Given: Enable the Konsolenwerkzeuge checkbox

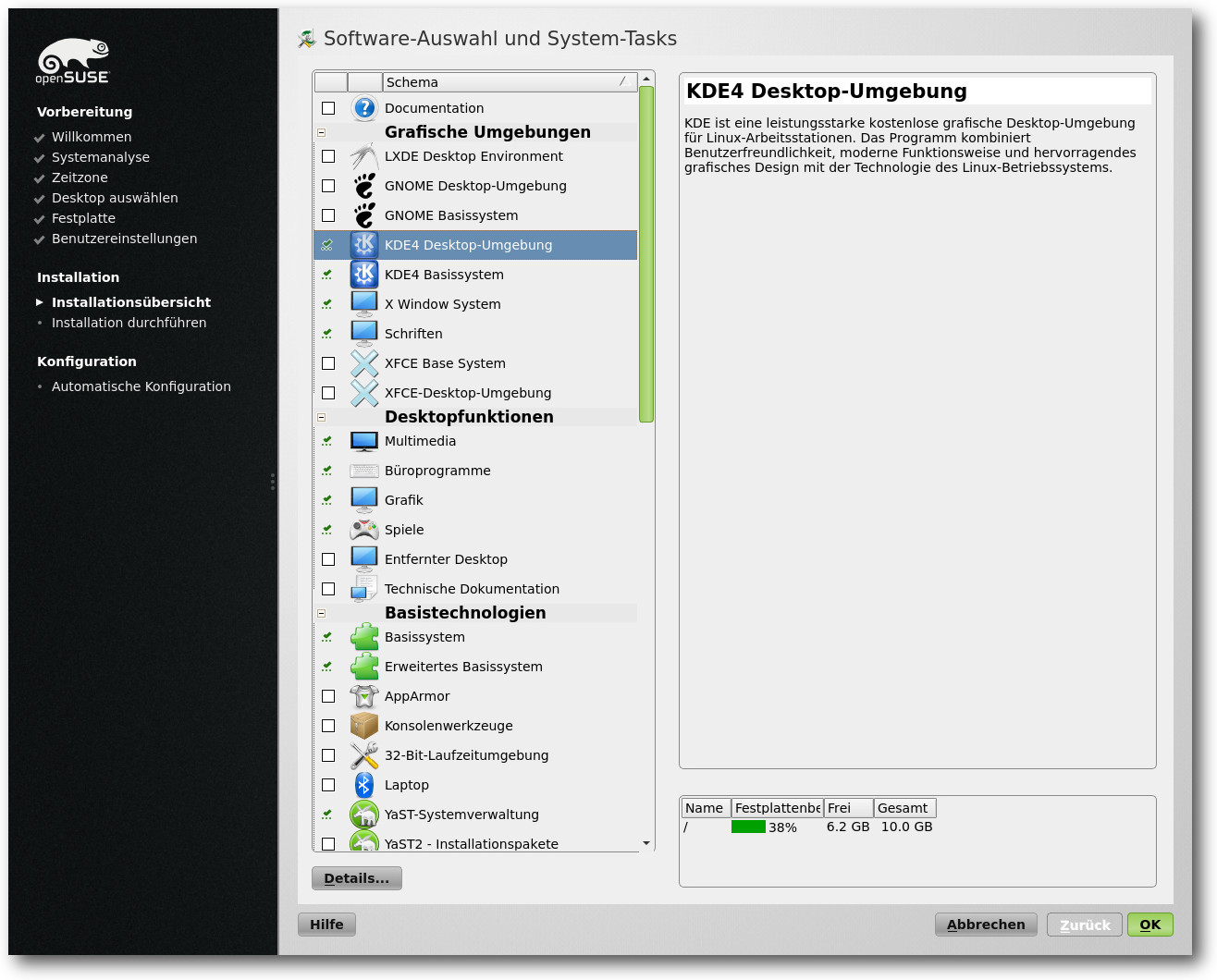Looking at the screenshot, I should (x=328, y=726).
